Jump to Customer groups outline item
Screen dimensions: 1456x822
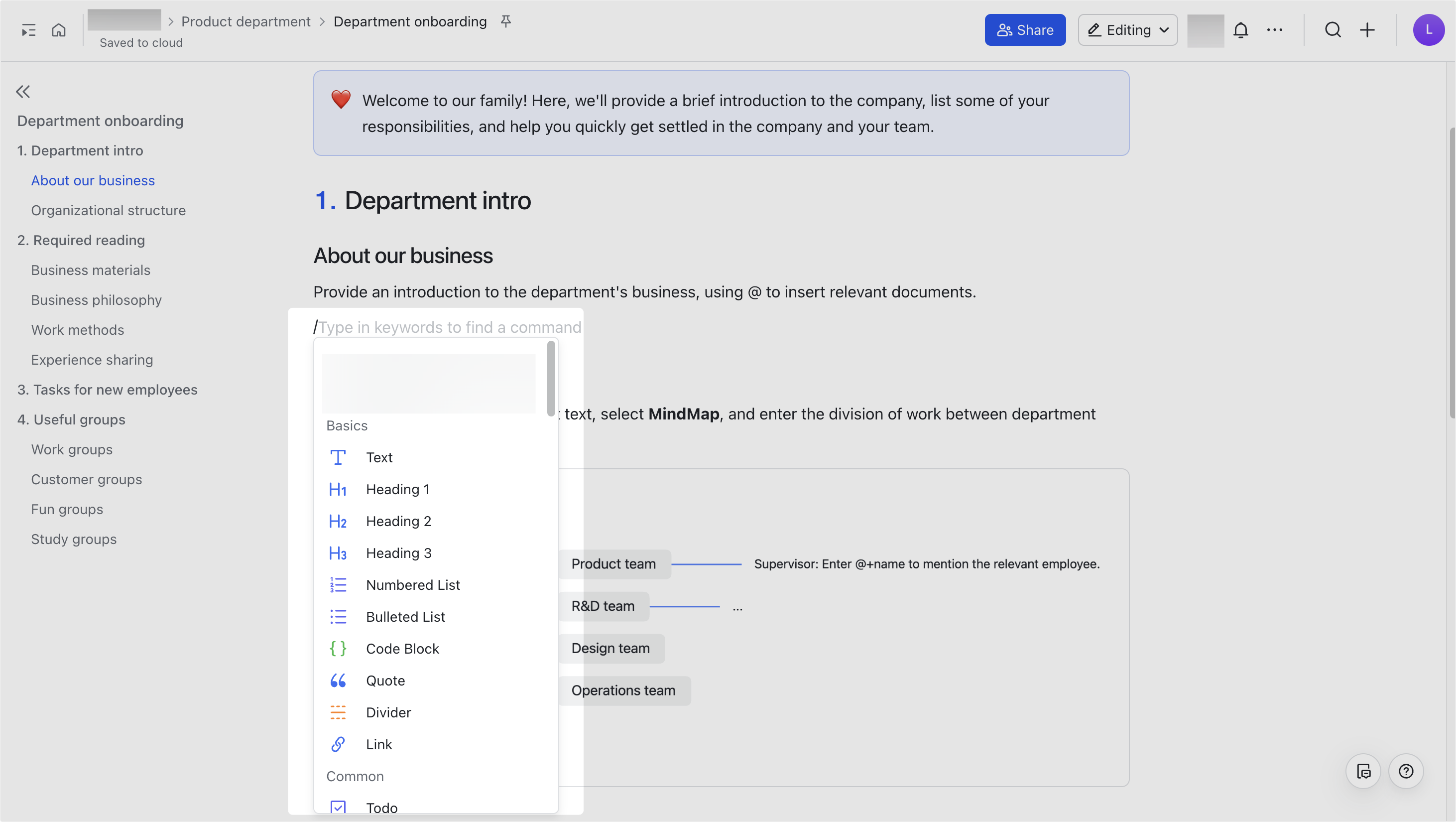point(87,480)
